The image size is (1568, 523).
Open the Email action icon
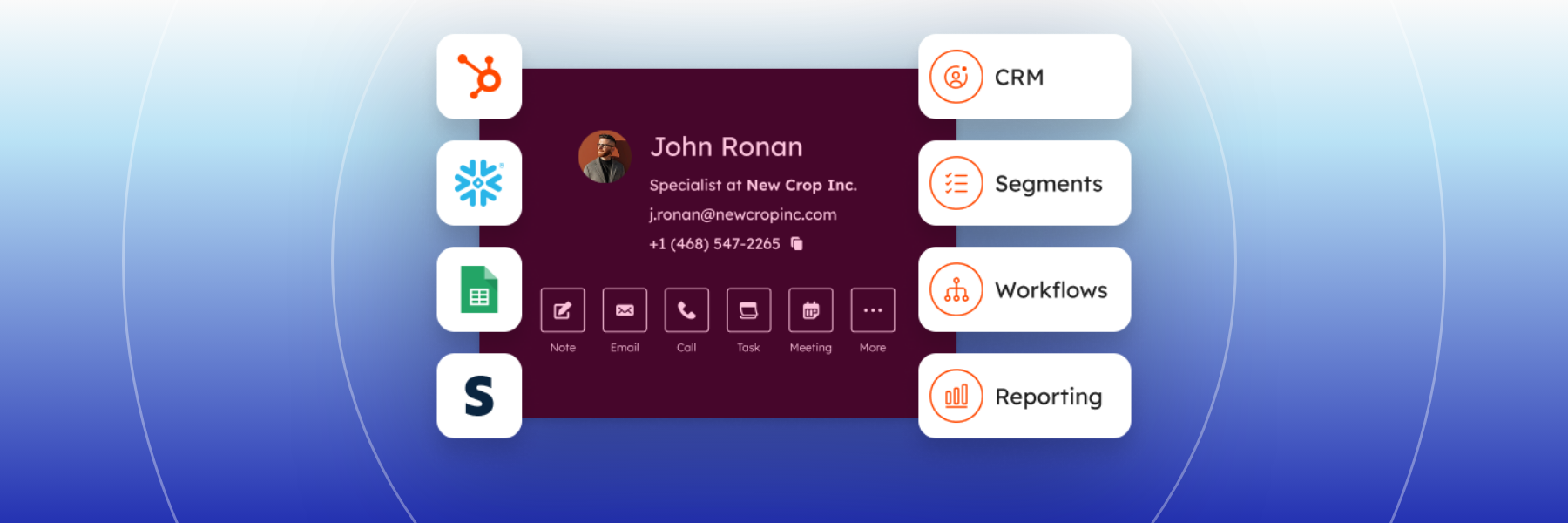point(625,310)
